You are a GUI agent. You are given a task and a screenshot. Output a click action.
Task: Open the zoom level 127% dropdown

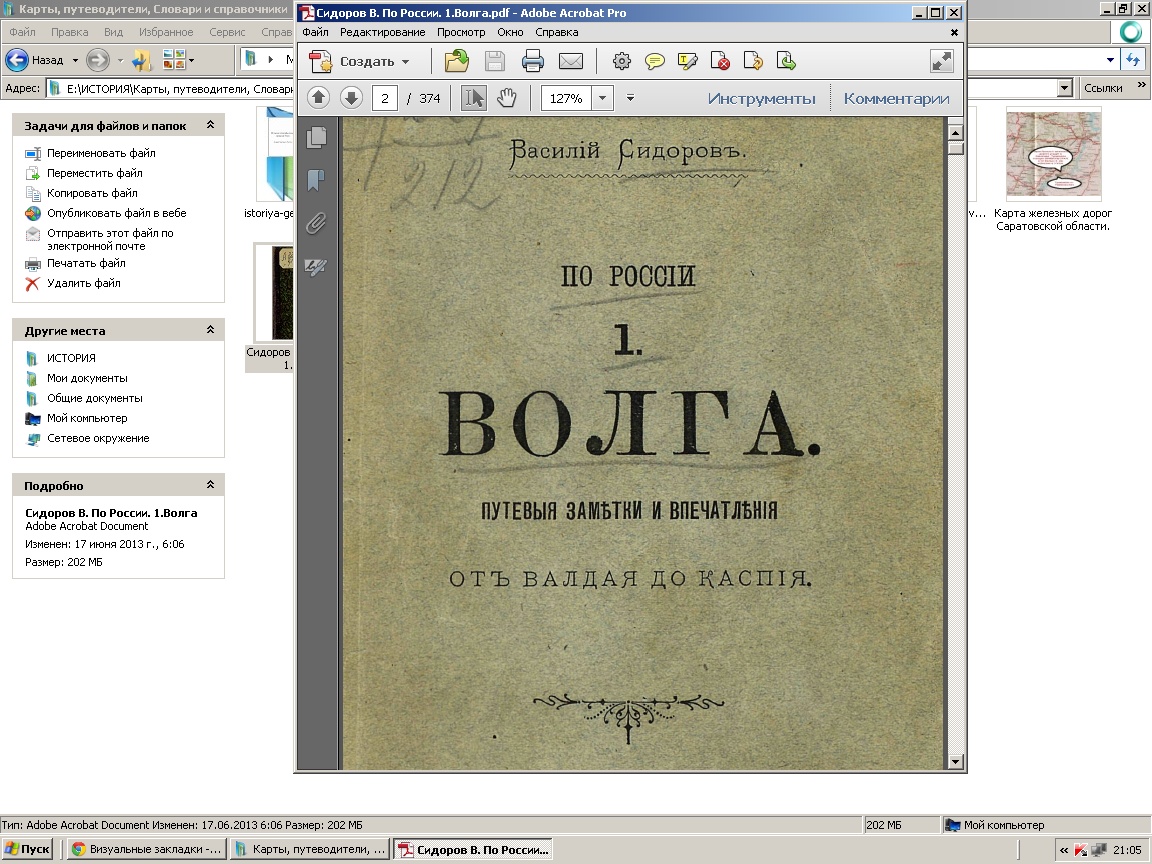point(603,98)
